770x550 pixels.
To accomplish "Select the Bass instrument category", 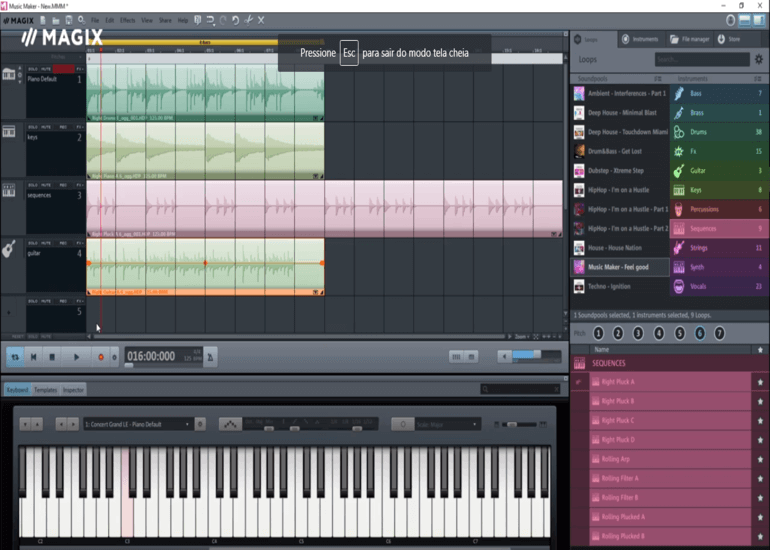I will pos(718,93).
